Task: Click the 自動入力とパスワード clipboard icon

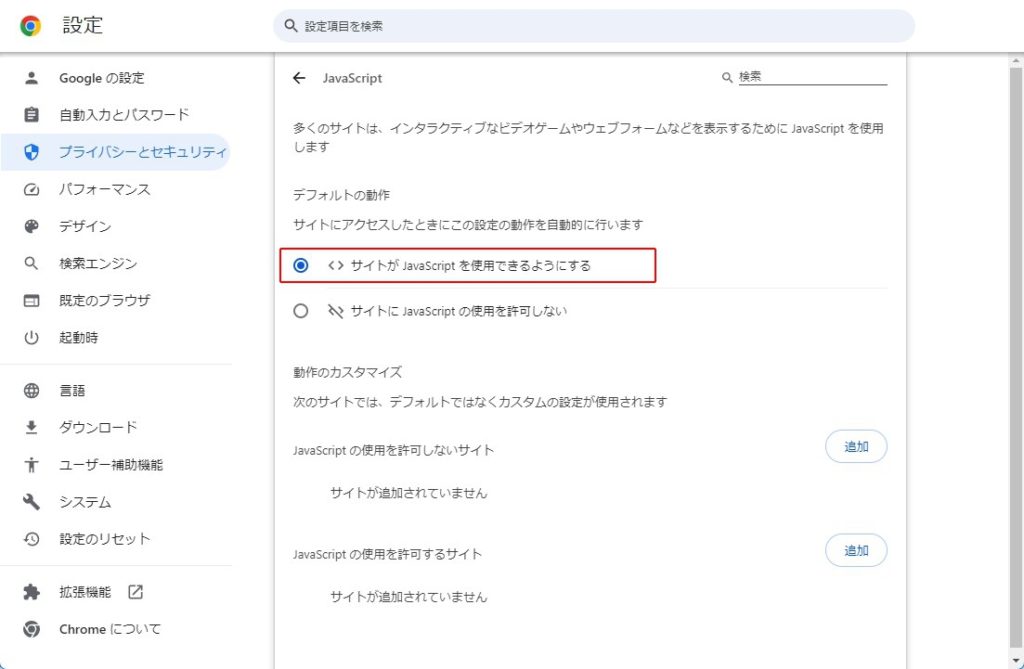Action: [x=31, y=115]
